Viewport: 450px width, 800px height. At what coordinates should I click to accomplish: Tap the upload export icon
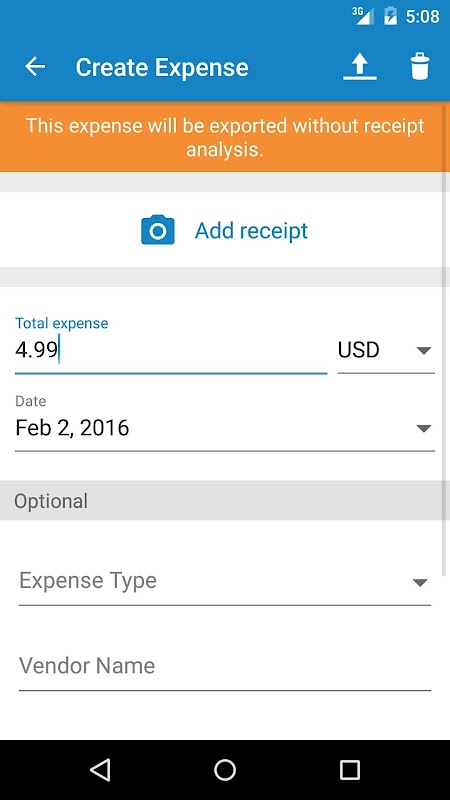[360, 67]
